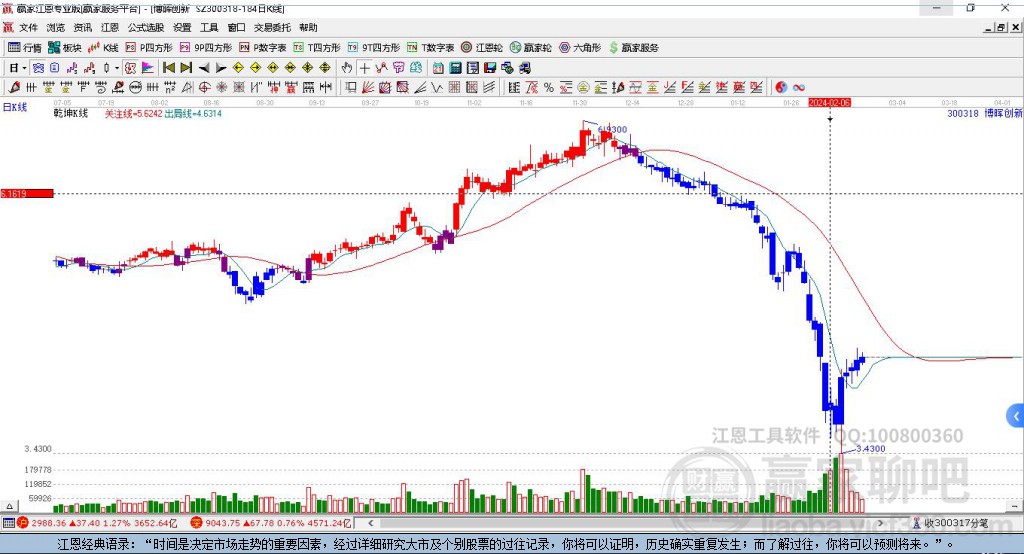1024x554 pixels.
Task: Click the blue side panel expand arrow
Action: click(1016, 416)
